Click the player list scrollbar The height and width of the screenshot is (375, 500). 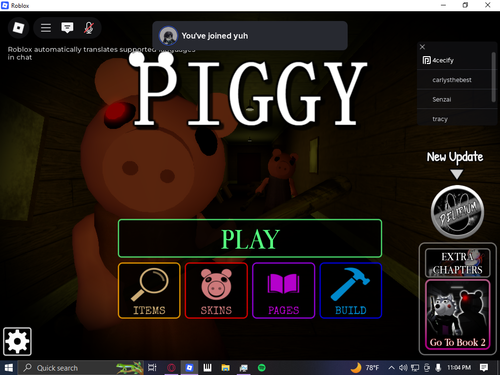pos(494,77)
